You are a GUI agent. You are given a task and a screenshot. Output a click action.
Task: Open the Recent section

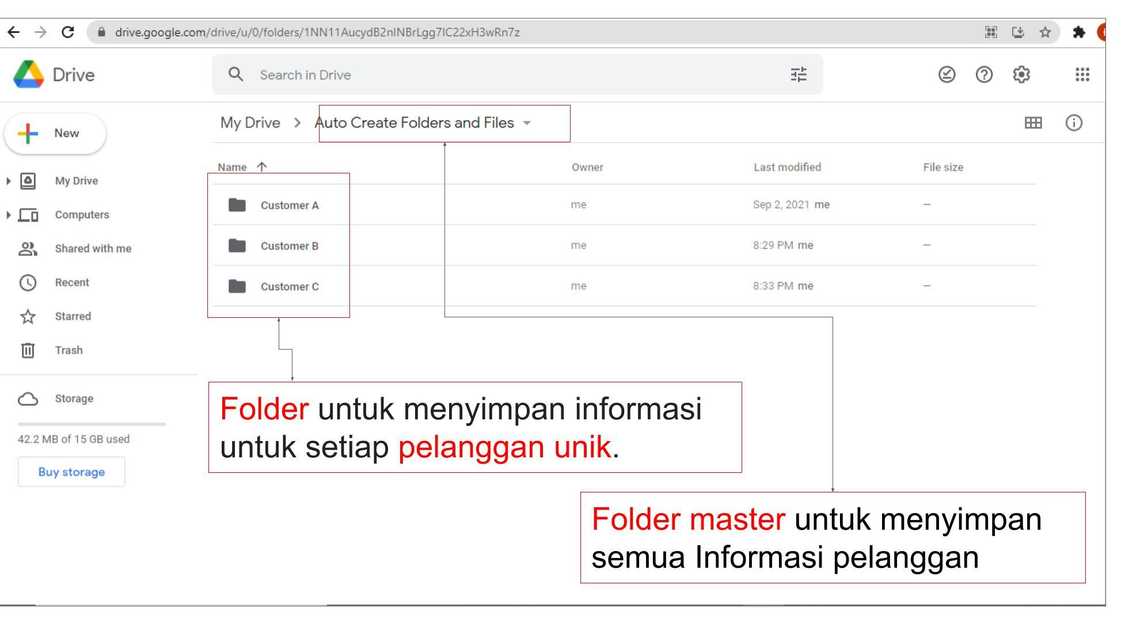[x=71, y=283]
